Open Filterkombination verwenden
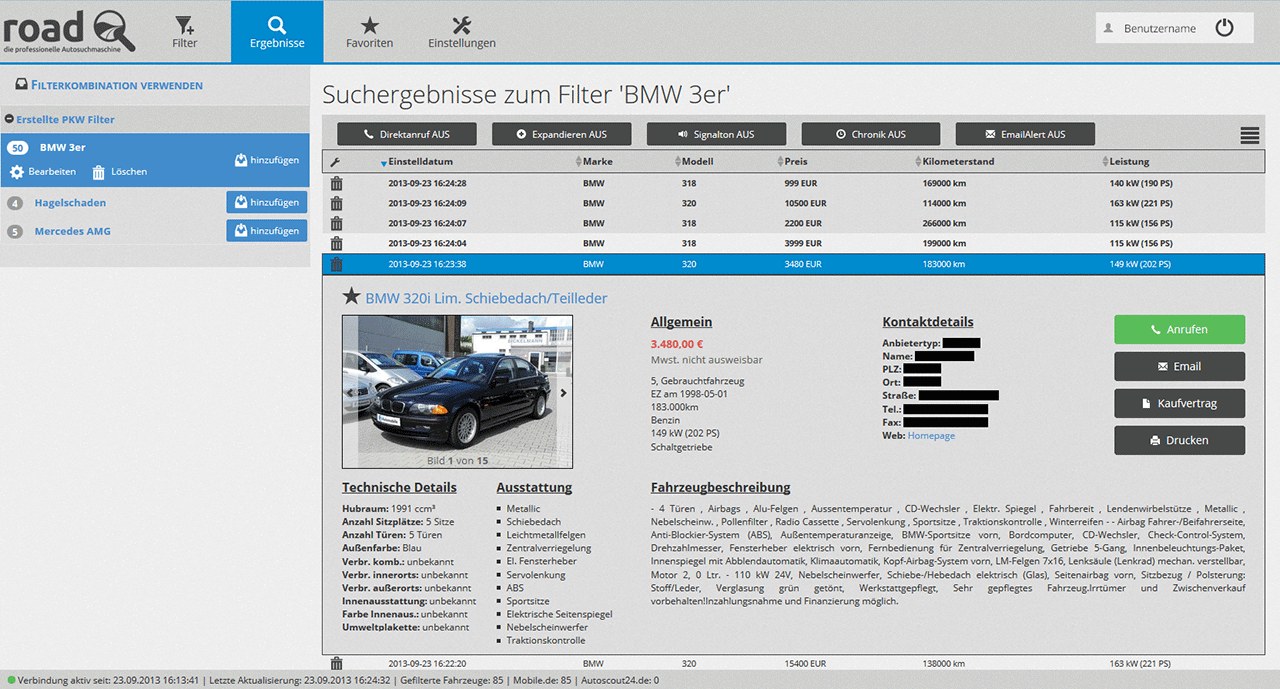Viewport: 1280px width, 689px height. [109, 86]
